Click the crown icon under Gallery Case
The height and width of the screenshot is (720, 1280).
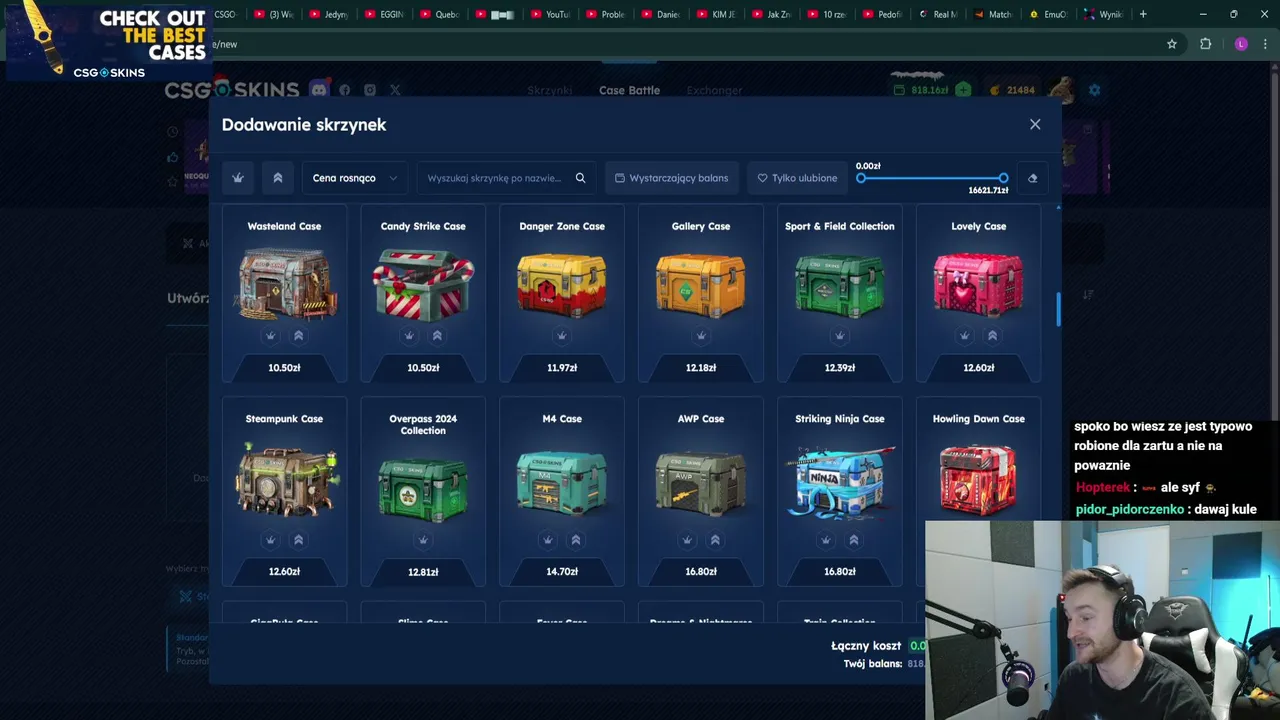701,335
